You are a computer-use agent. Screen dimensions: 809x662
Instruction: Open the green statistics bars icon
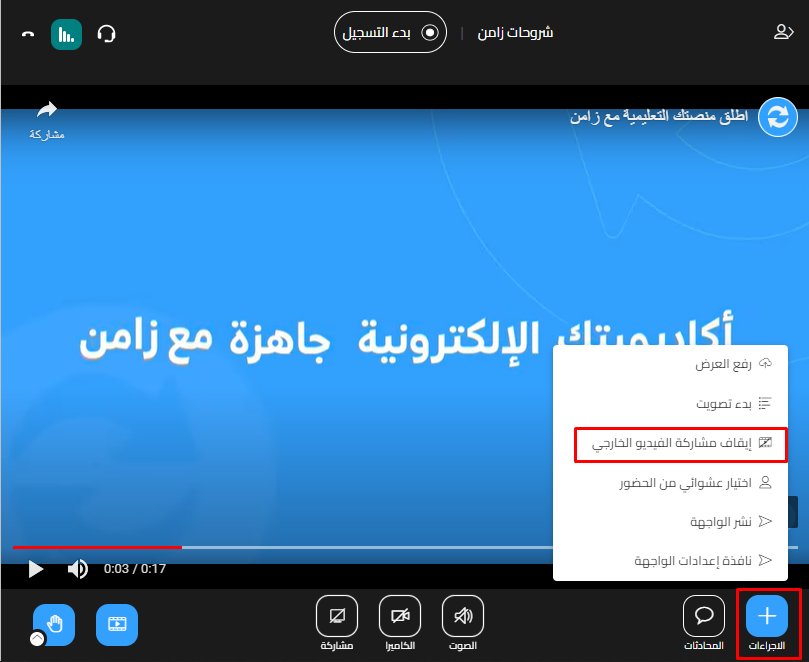pyautogui.click(x=67, y=34)
